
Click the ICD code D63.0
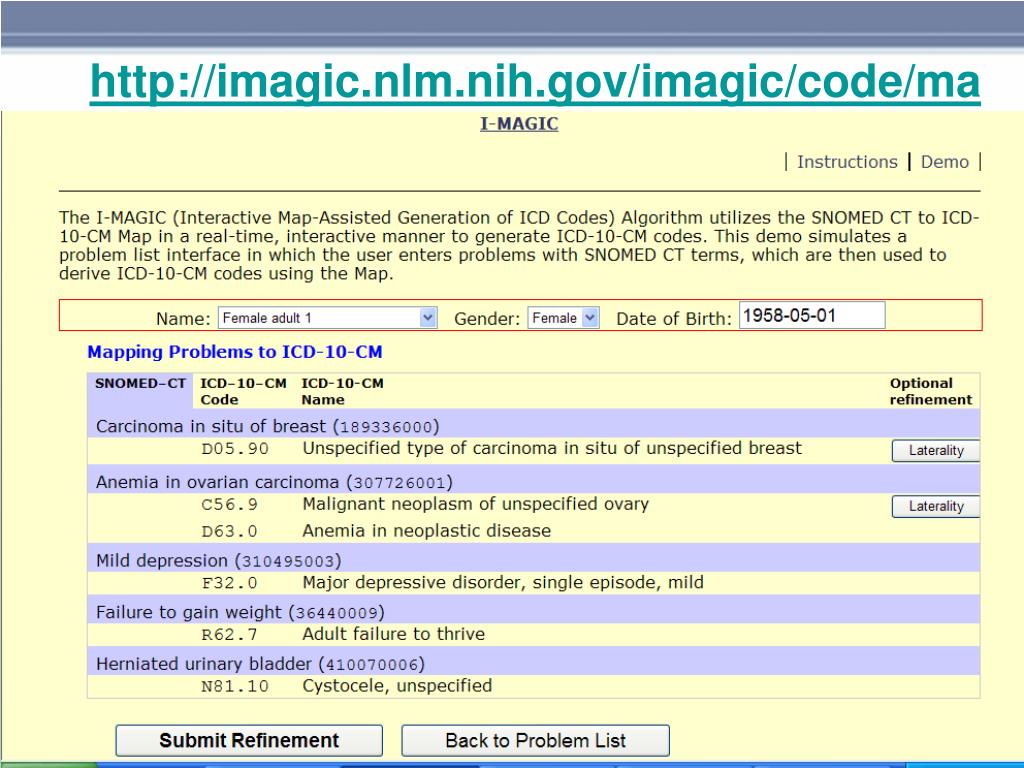tap(229, 532)
